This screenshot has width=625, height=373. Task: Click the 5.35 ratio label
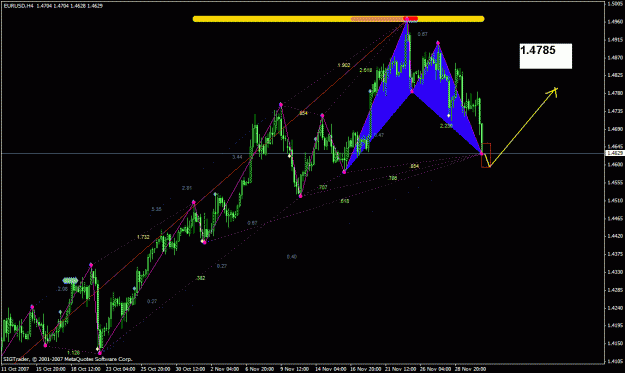pyautogui.click(x=157, y=209)
